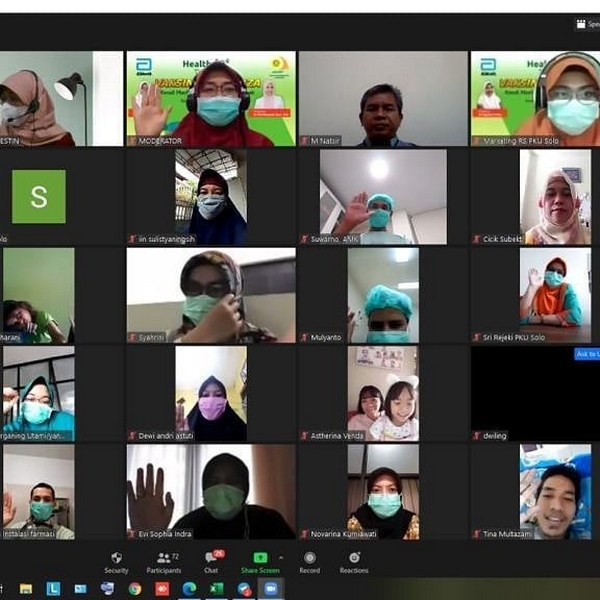Open the Security options in Zoom toolbar
Viewport: 600px width, 600px height.
tap(116, 560)
